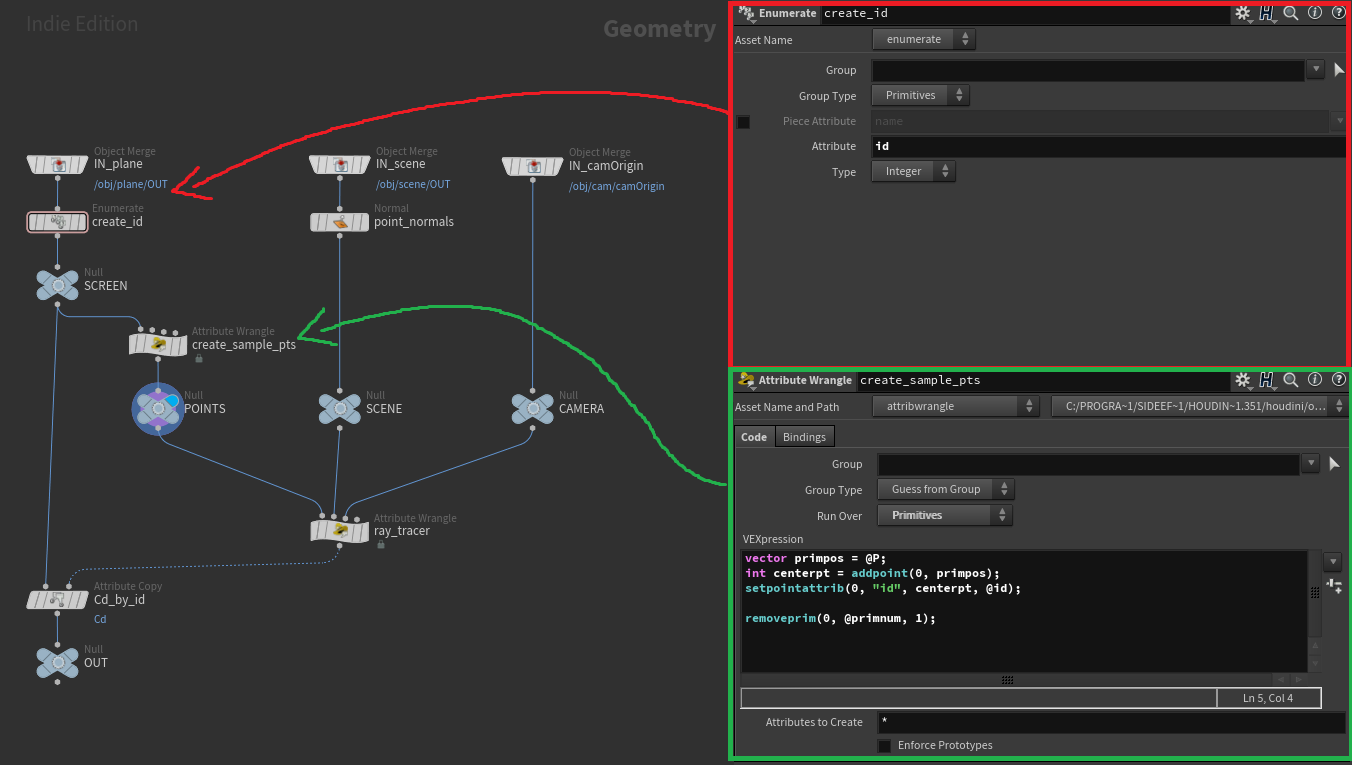Select the CAMERA null node
Screen dimensions: 1352x765
click(x=533, y=408)
